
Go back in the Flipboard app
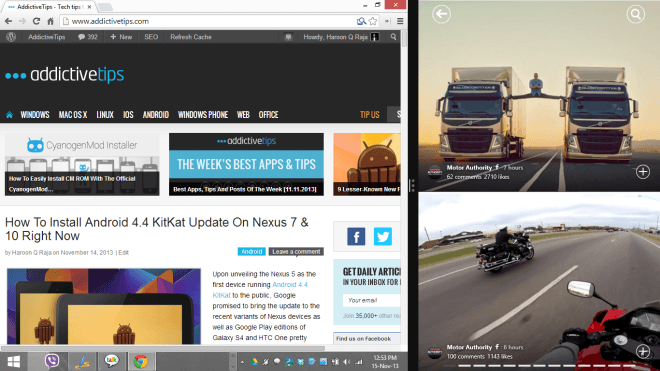coord(441,14)
